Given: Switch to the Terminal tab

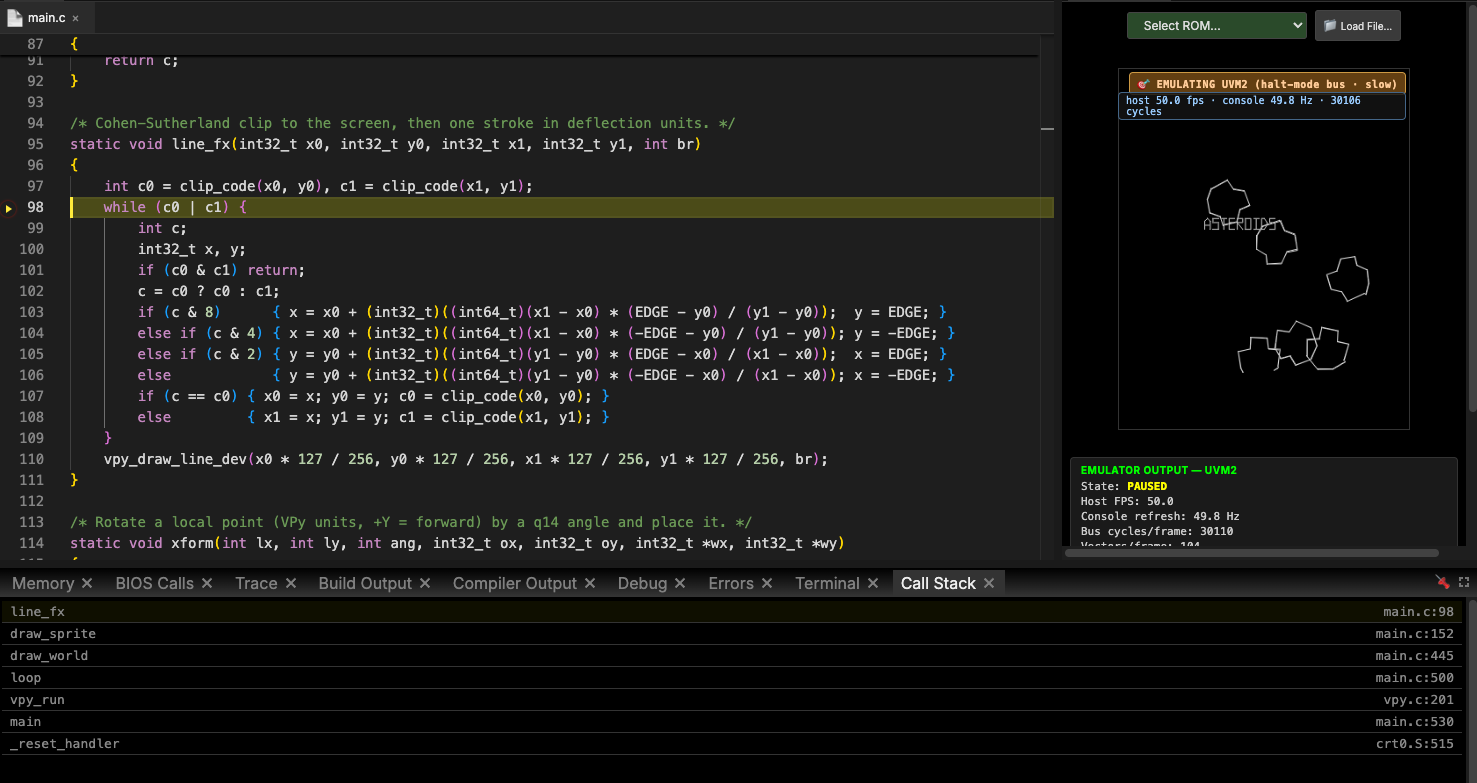Looking at the screenshot, I should click(x=827, y=583).
